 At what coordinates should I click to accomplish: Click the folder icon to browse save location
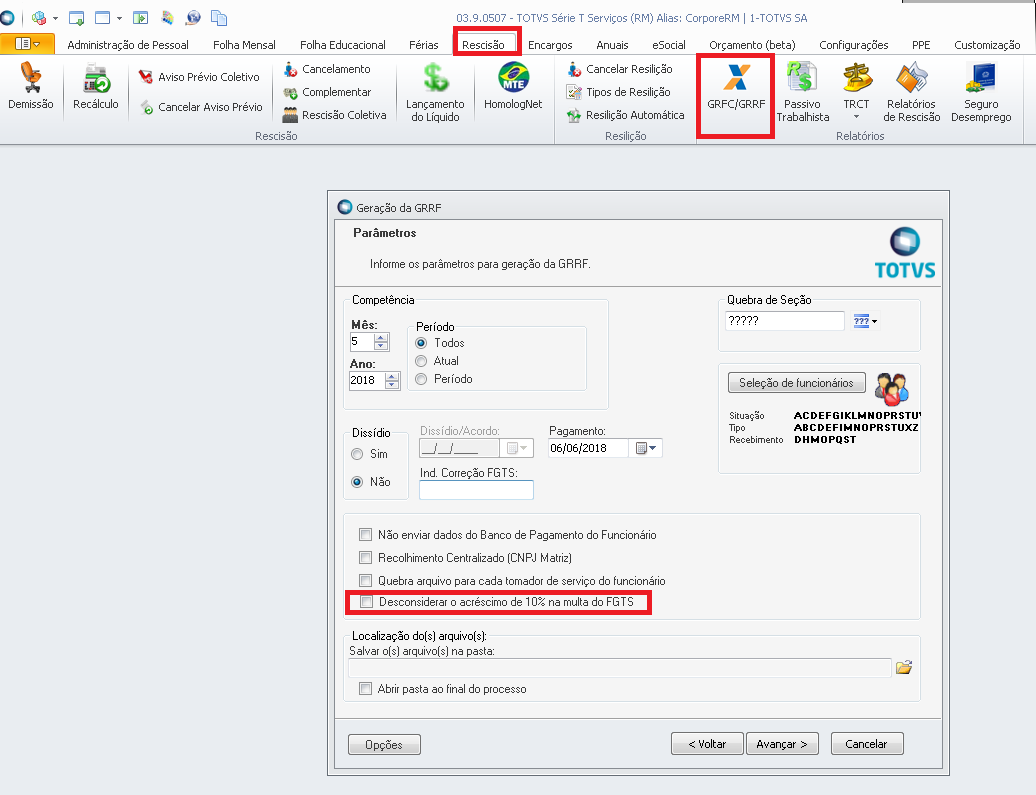[904, 667]
